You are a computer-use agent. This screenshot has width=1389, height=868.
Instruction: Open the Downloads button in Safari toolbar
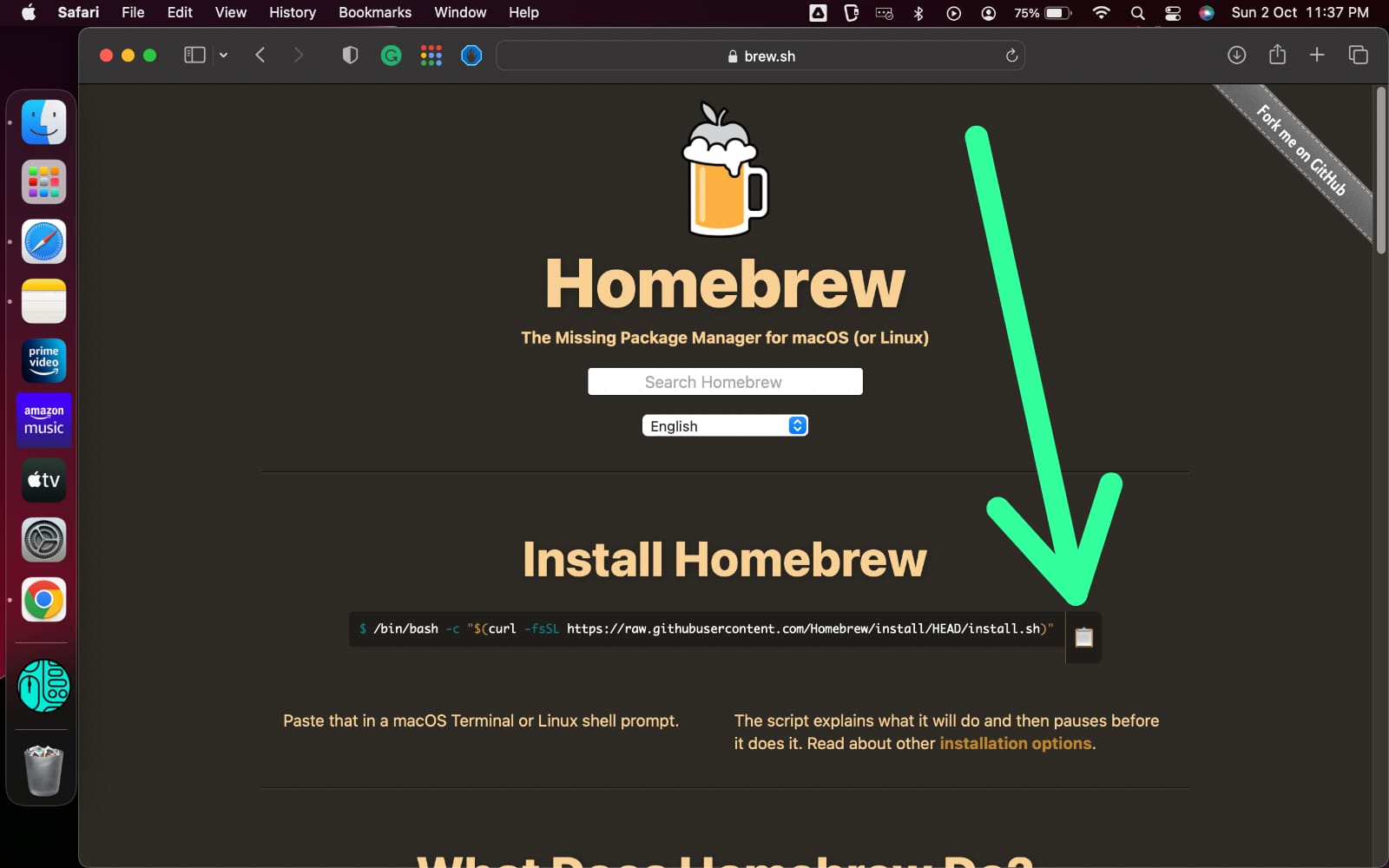(1236, 55)
